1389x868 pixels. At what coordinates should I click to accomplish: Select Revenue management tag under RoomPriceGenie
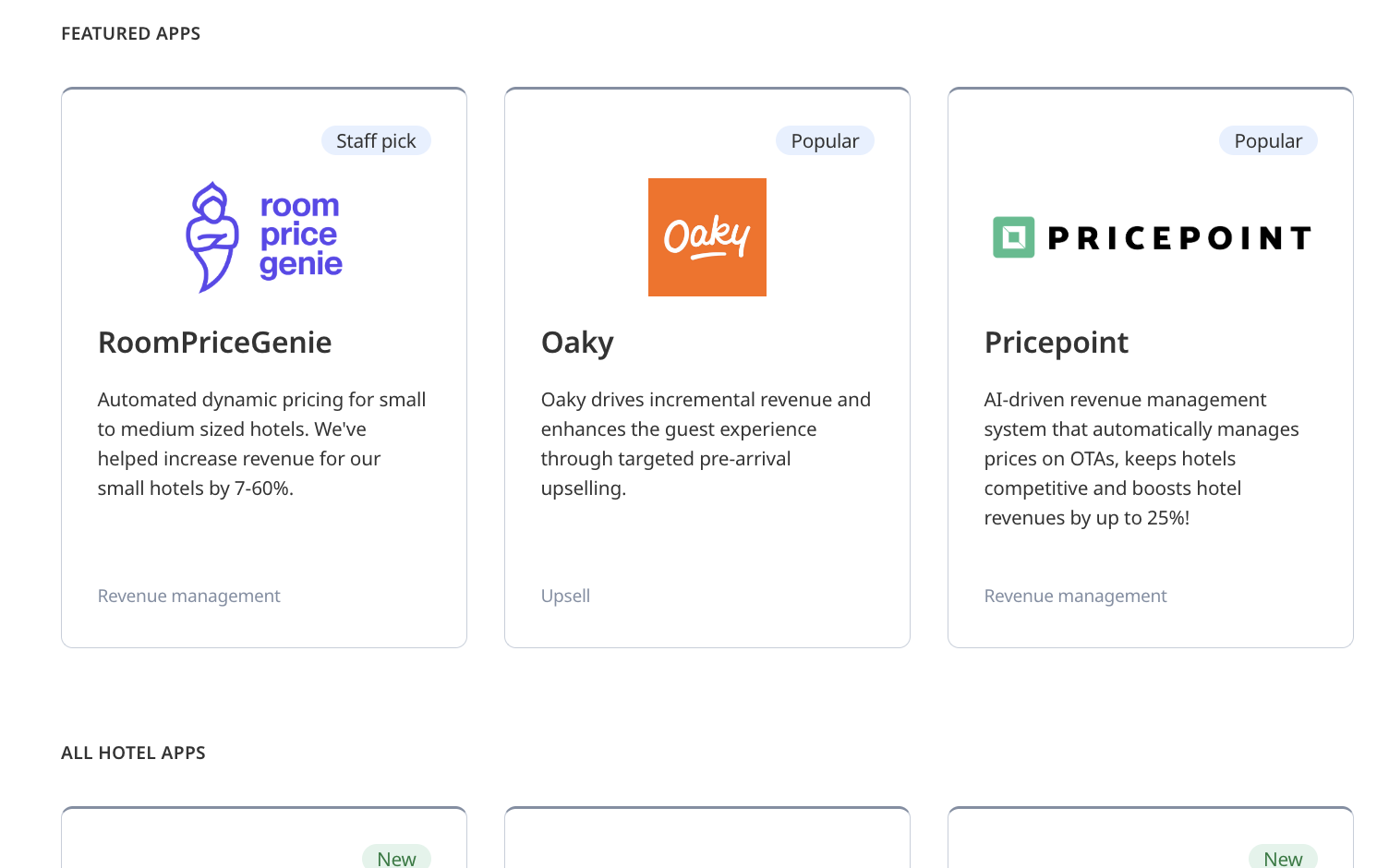(x=188, y=597)
